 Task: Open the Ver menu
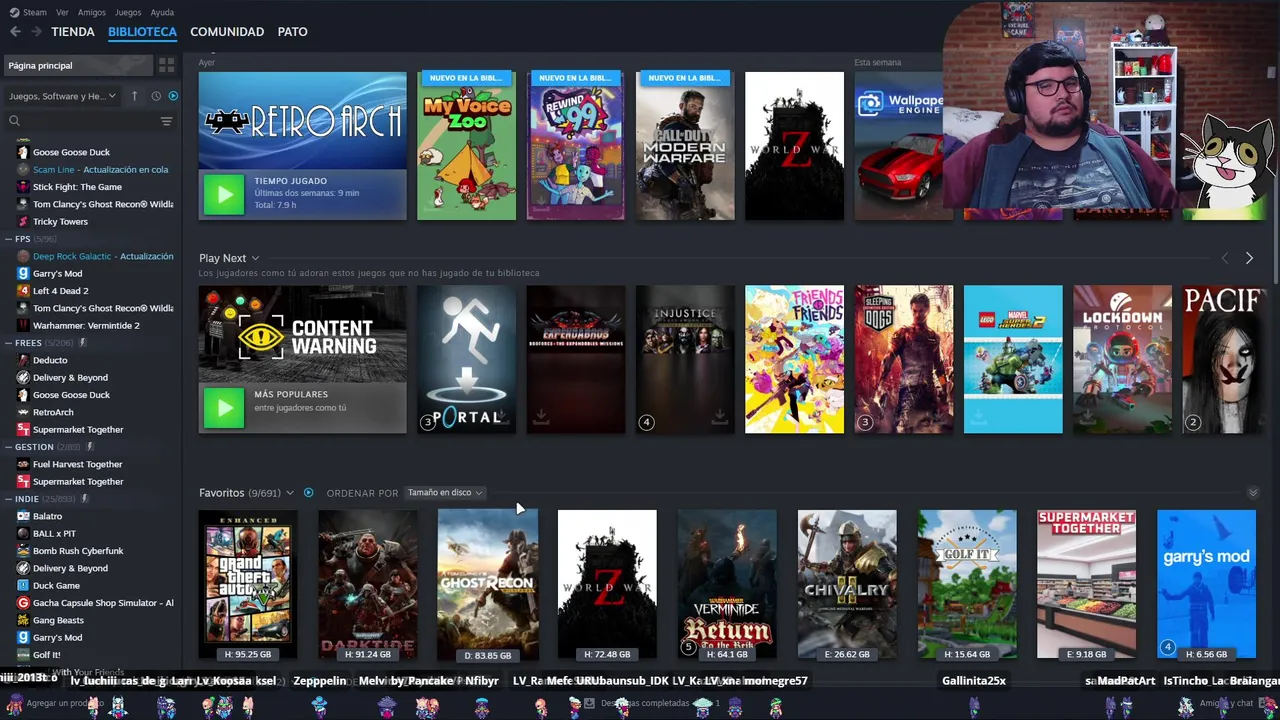point(62,12)
